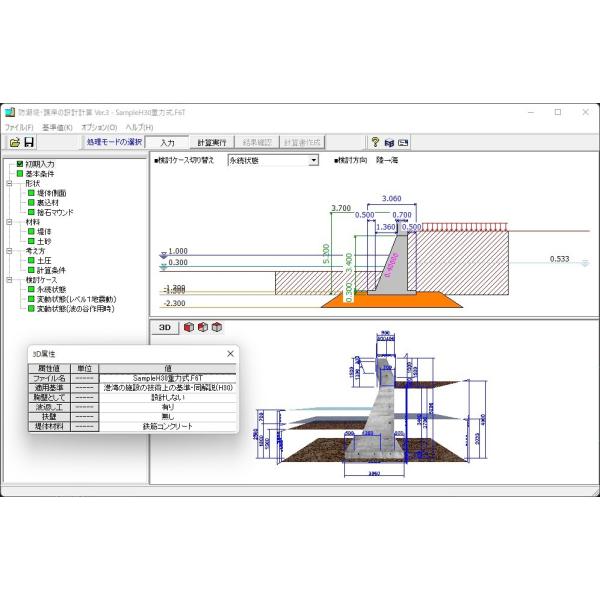This screenshot has height=600, width=600.
Task: Click the third 3D cube view icon
Action: click(x=216, y=327)
